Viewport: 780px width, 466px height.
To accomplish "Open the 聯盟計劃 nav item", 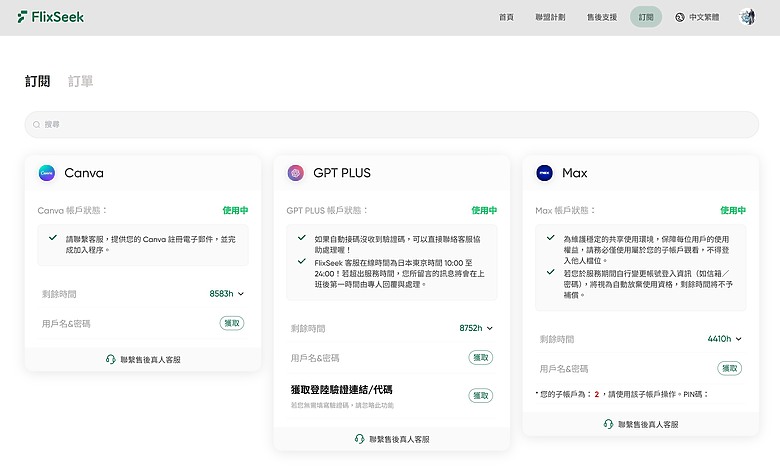I will pyautogui.click(x=550, y=17).
